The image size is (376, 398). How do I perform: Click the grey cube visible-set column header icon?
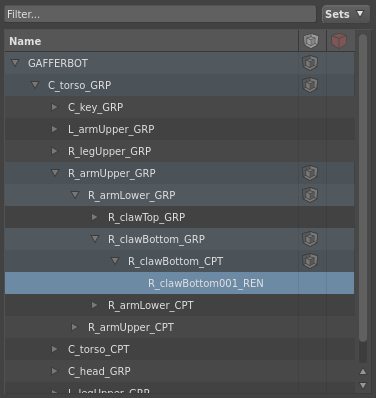point(311,41)
